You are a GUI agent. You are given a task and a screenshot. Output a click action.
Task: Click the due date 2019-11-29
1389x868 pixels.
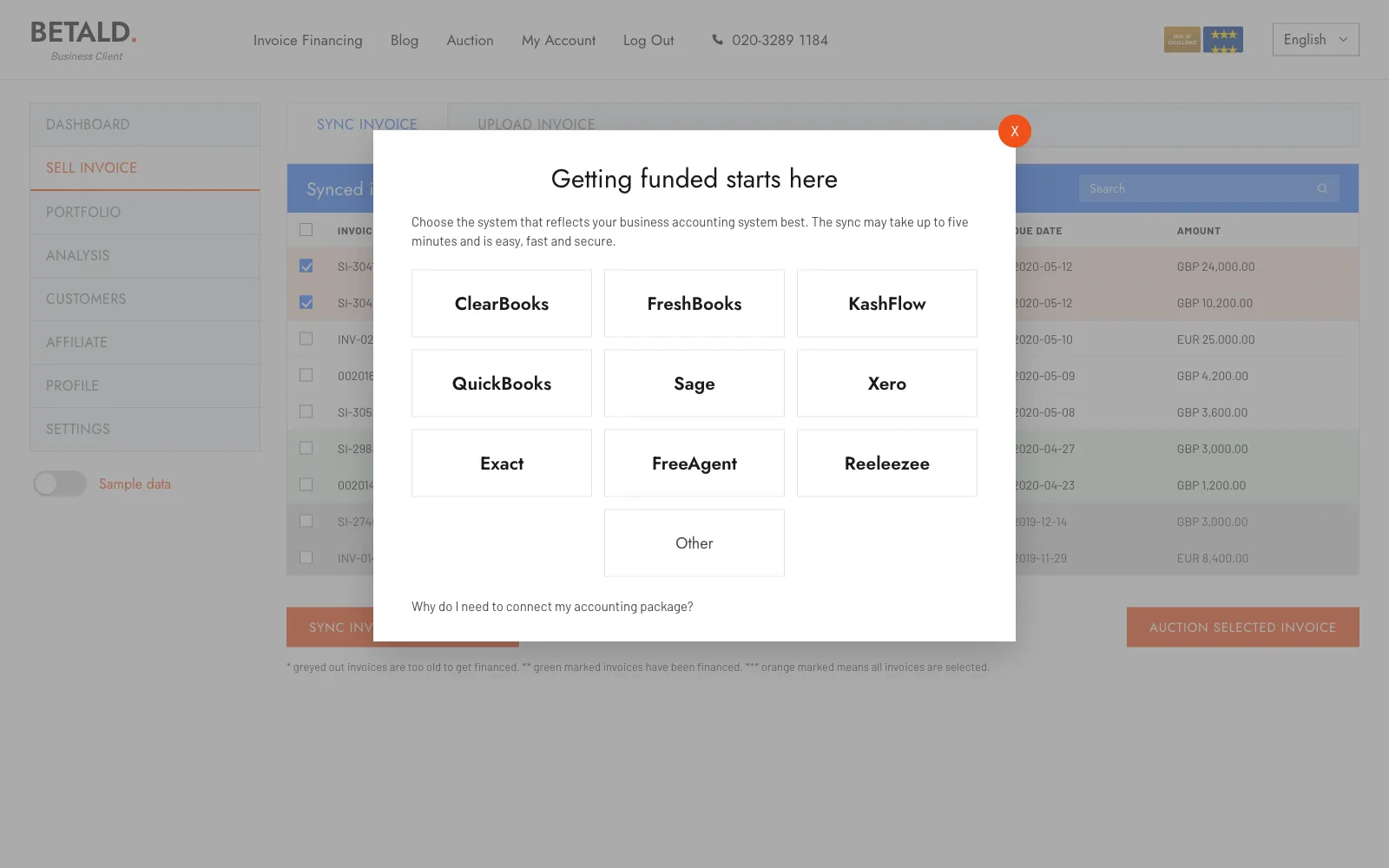[x=1042, y=558]
